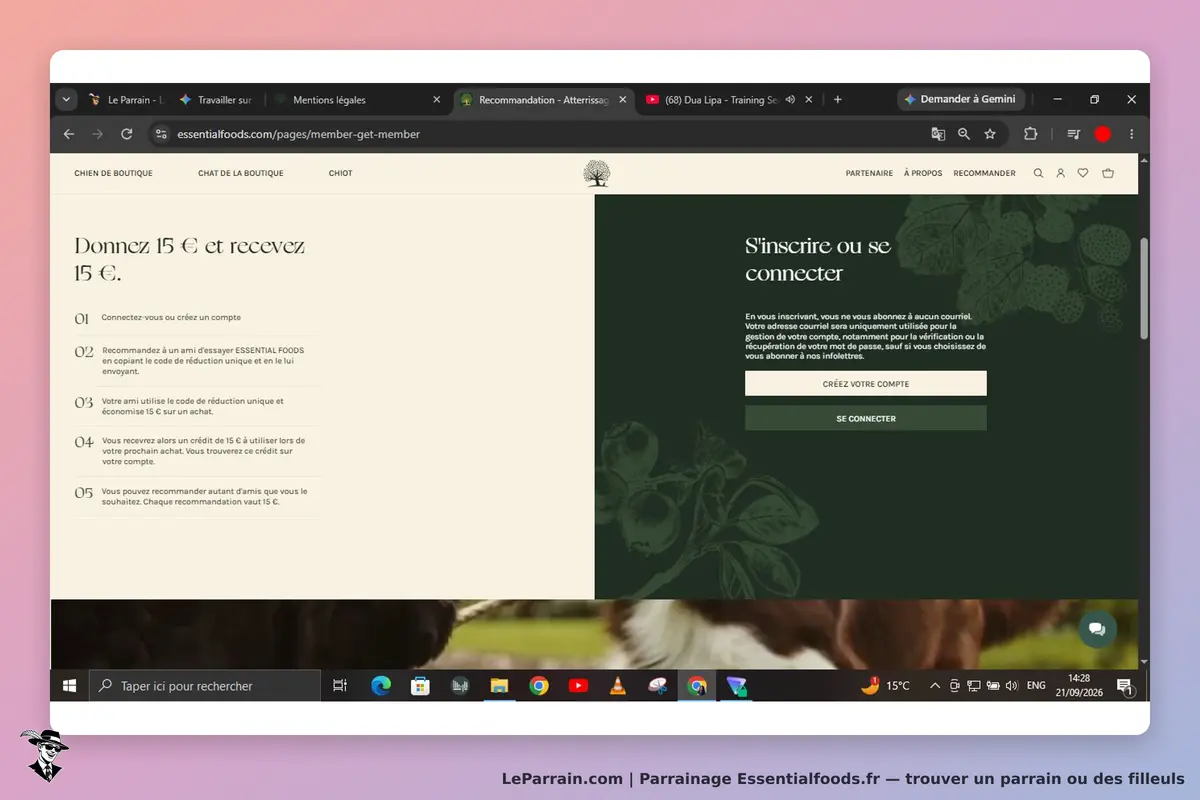
Task: Open Chrome three-dot menu
Action: (x=1132, y=134)
